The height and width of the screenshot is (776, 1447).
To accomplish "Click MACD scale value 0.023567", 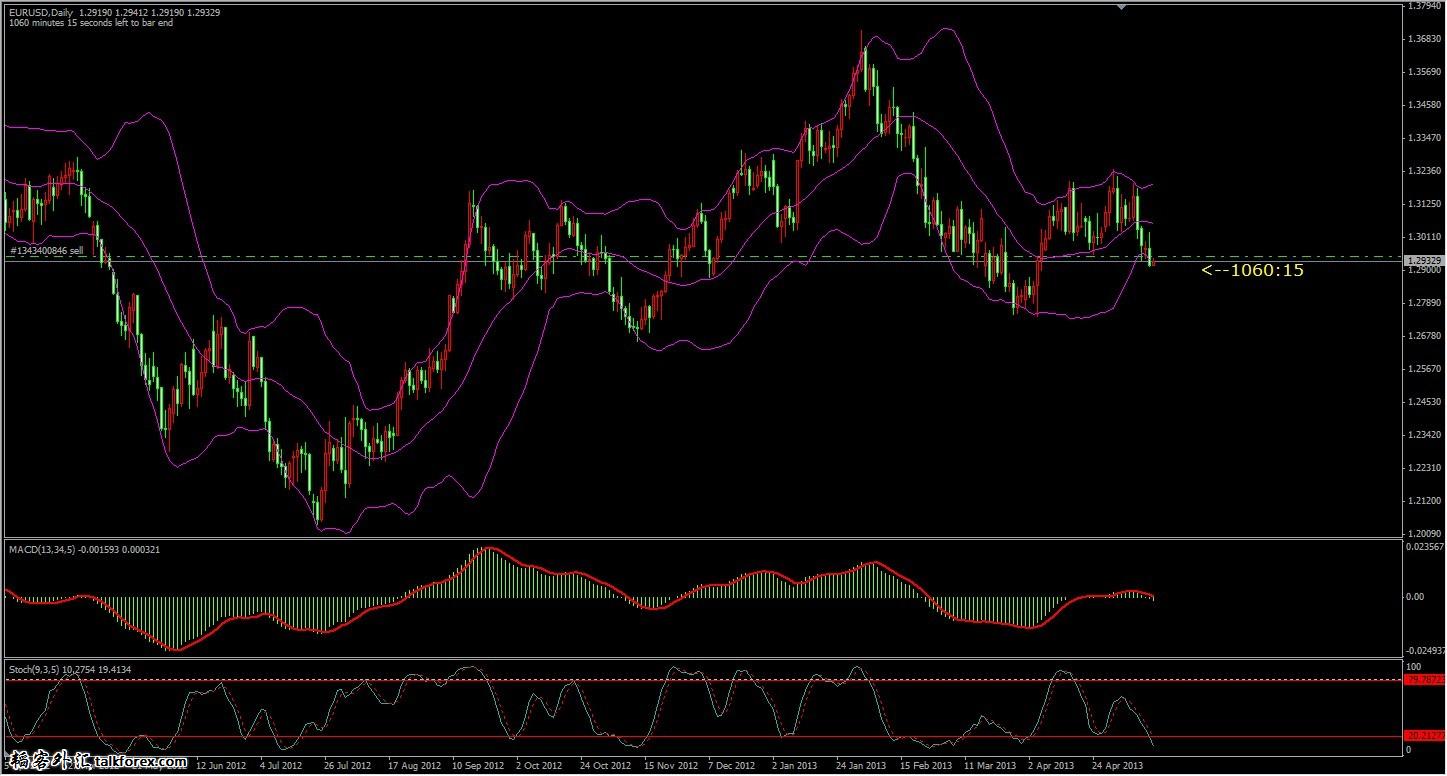I will [1424, 548].
